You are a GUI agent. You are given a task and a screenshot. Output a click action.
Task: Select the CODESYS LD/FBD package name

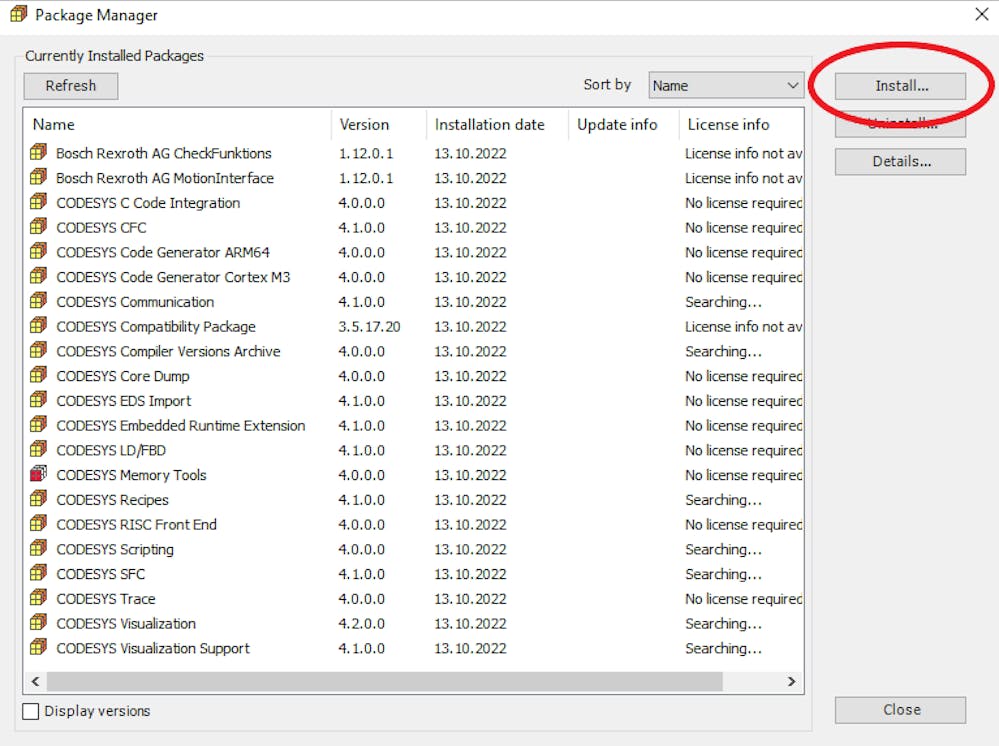pyautogui.click(x=111, y=450)
